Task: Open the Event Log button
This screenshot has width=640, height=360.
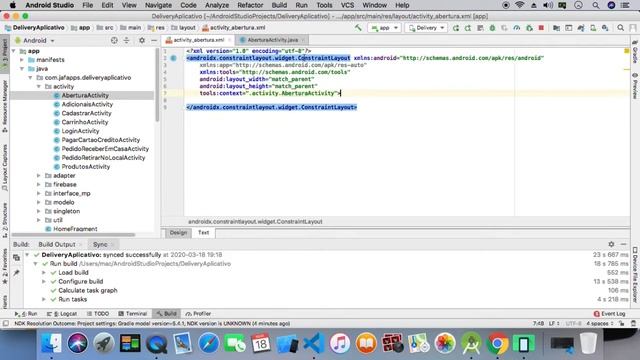Action: 609,314
